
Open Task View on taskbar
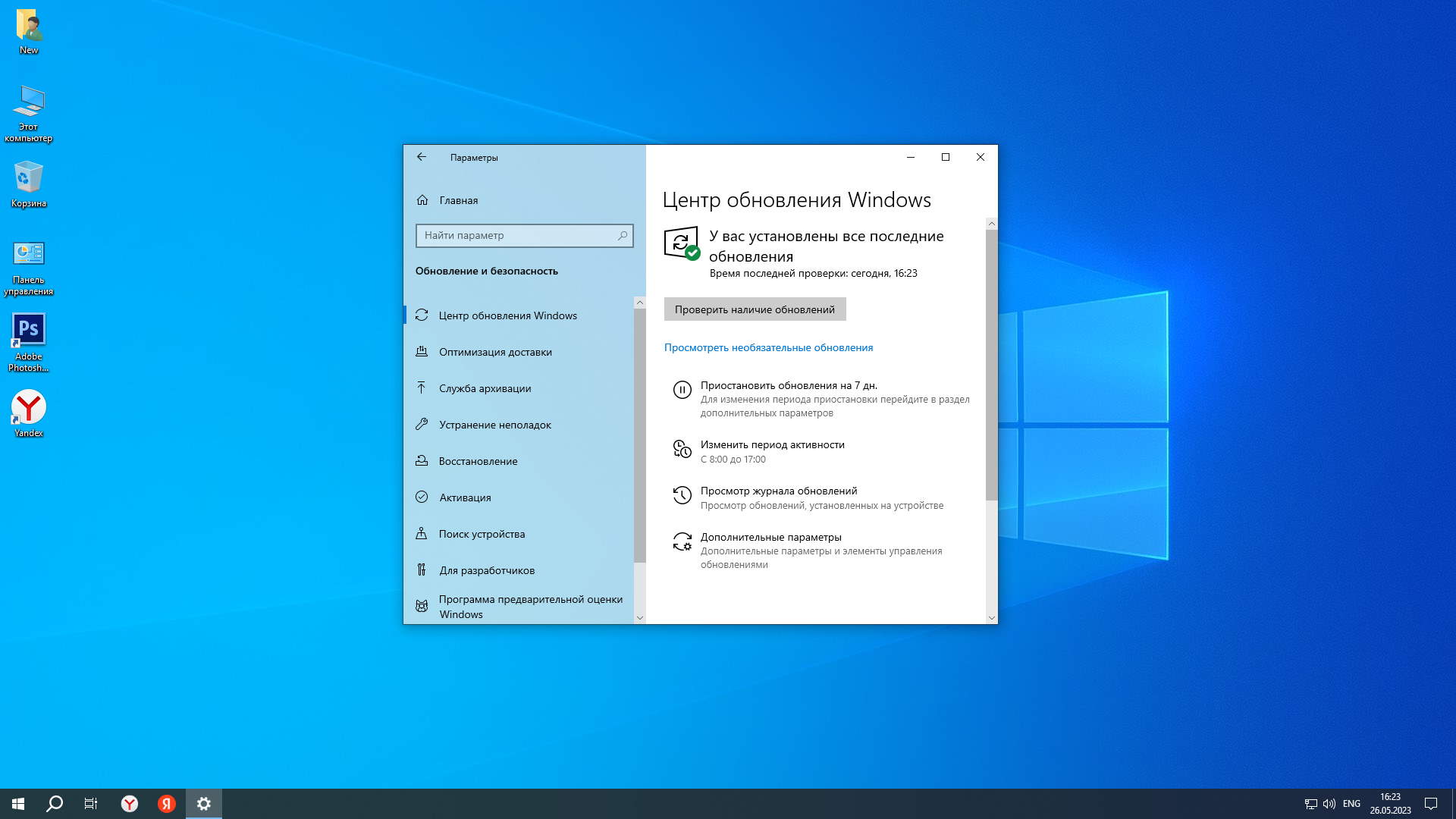point(91,804)
